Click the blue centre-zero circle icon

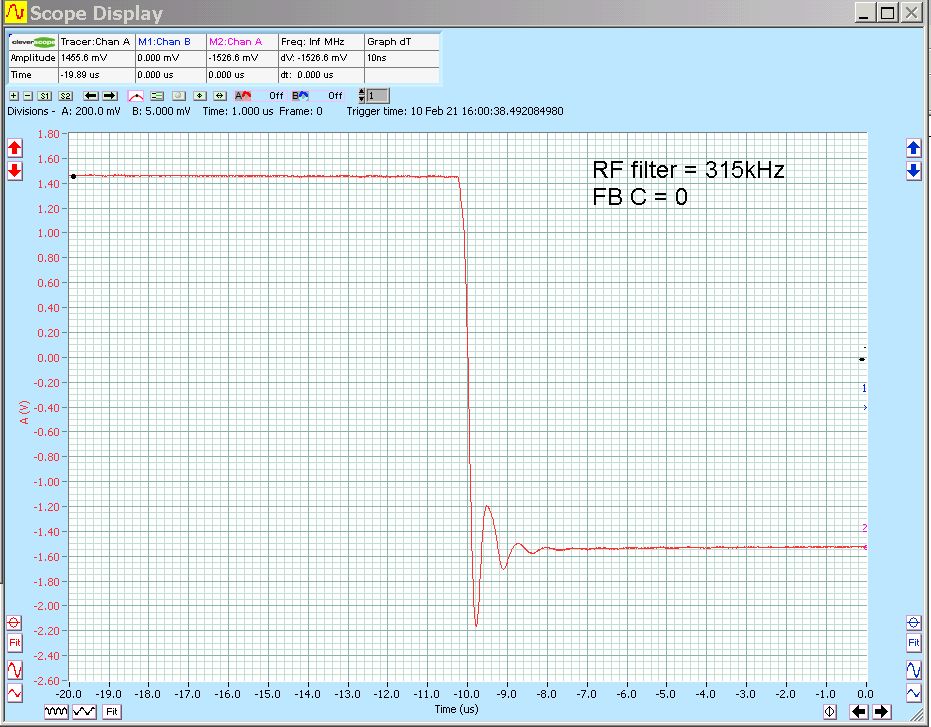914,622
